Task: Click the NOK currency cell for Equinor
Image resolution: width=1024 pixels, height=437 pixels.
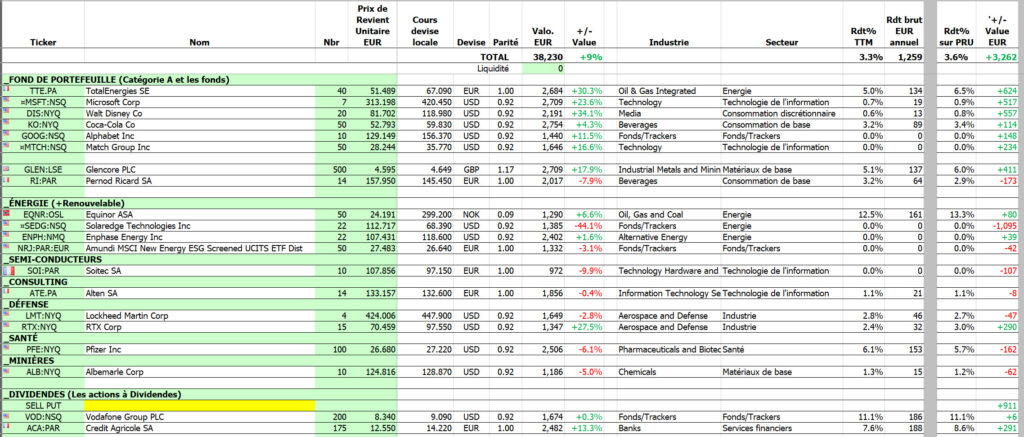Action: click(471, 214)
